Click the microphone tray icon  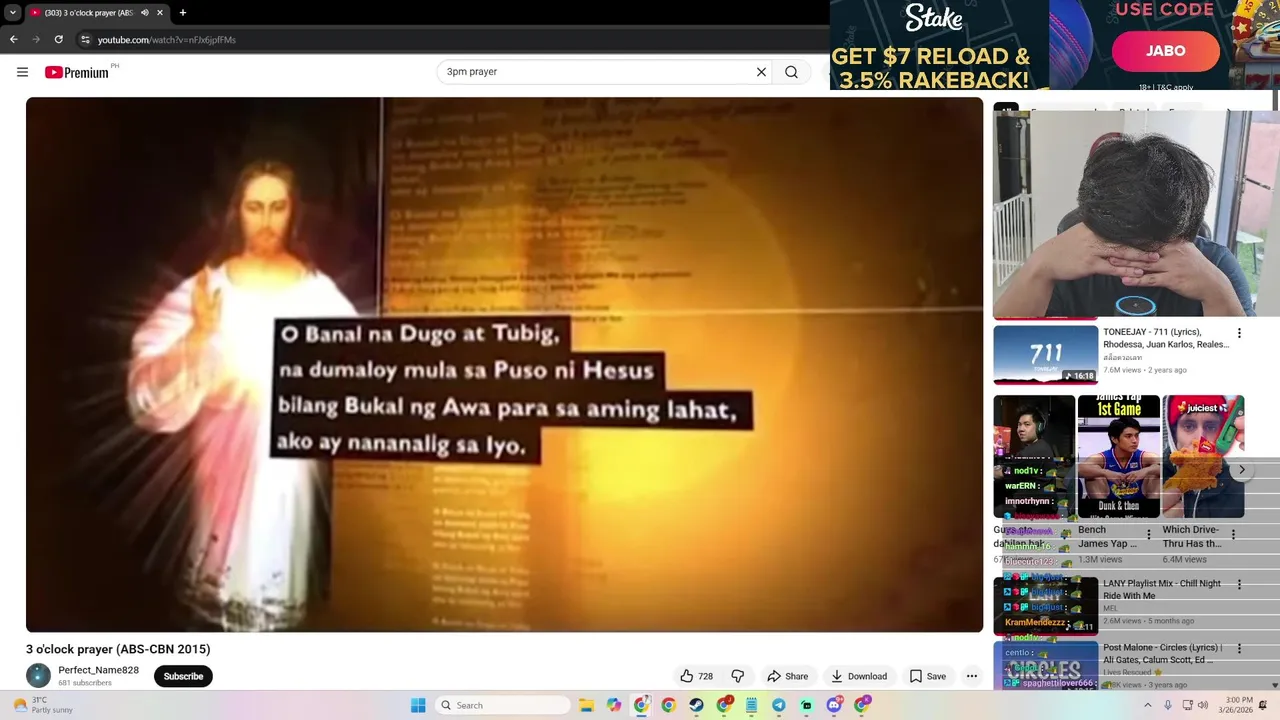tap(1167, 705)
